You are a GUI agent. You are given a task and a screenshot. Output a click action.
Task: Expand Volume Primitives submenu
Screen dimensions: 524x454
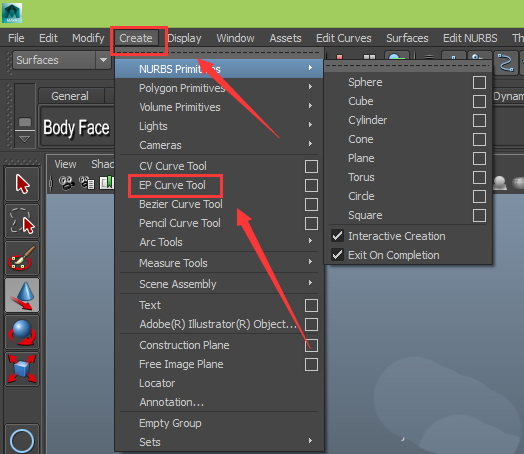point(219,107)
